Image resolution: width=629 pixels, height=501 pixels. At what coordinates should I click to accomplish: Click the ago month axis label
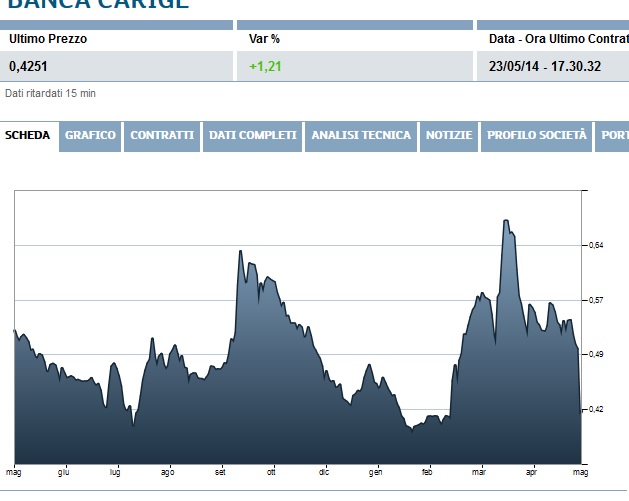pyautogui.click(x=167, y=472)
